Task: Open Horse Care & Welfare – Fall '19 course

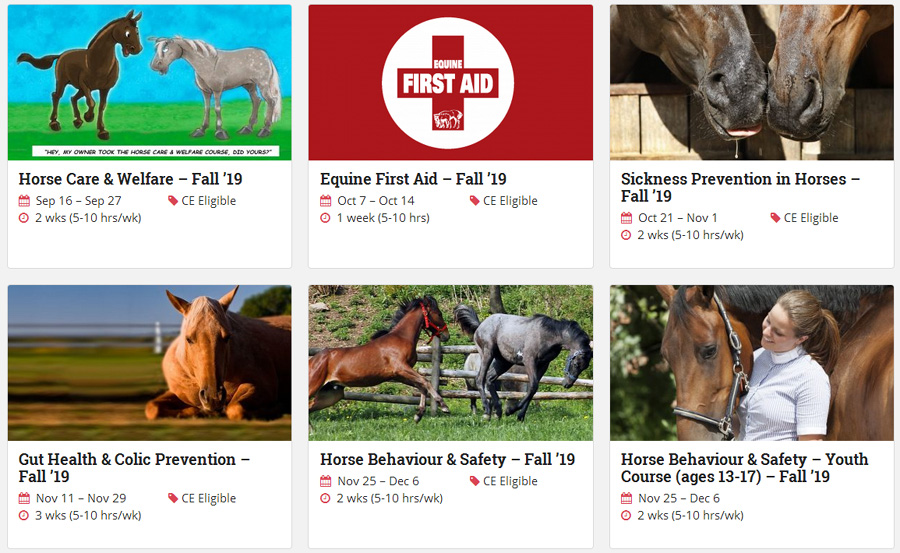Action: [x=130, y=179]
